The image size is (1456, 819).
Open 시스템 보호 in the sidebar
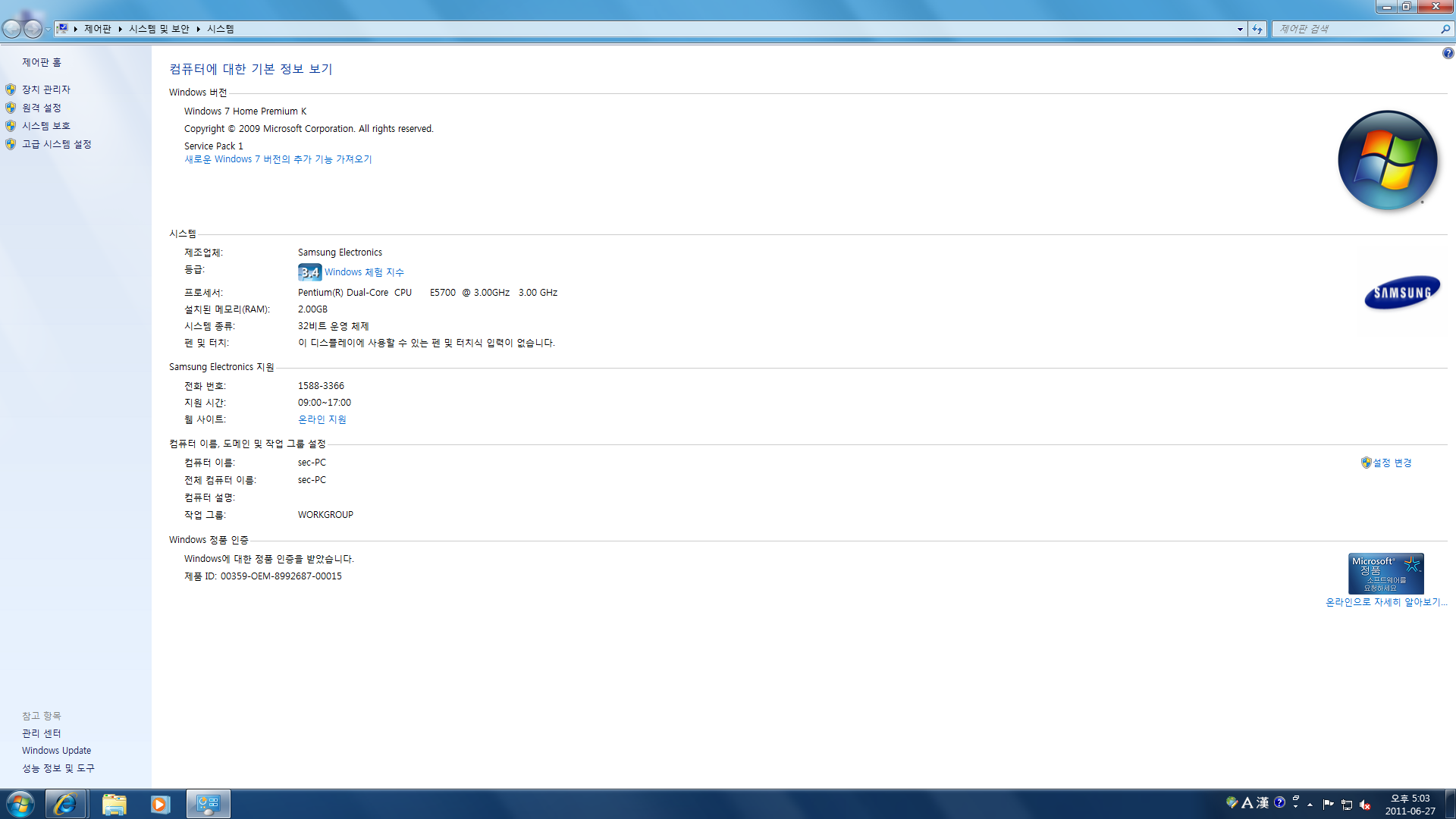[46, 126]
